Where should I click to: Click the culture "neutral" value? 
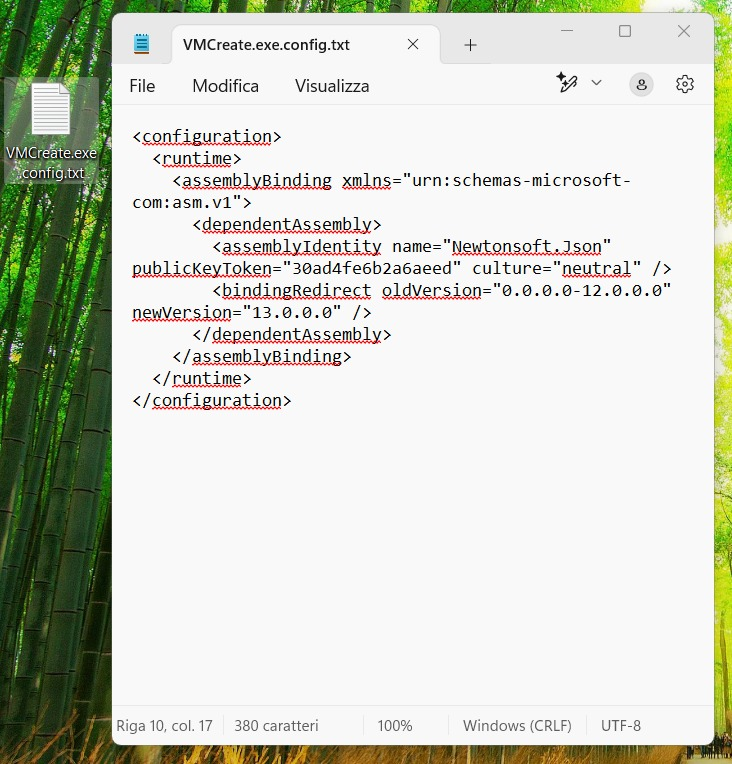597,268
